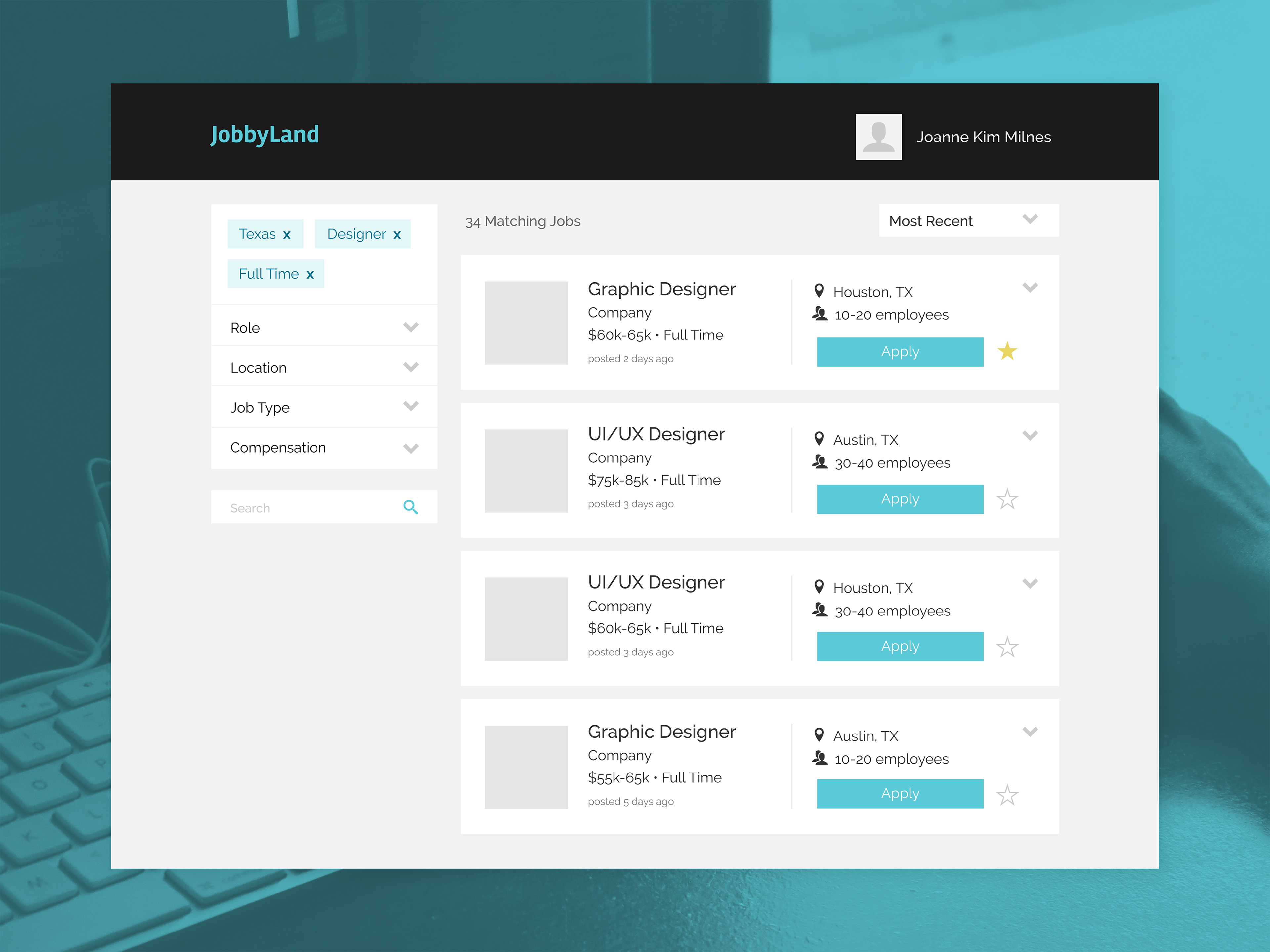The height and width of the screenshot is (952, 1270).
Task: Unstar the Houston Graphic Designer job
Action: click(1007, 351)
